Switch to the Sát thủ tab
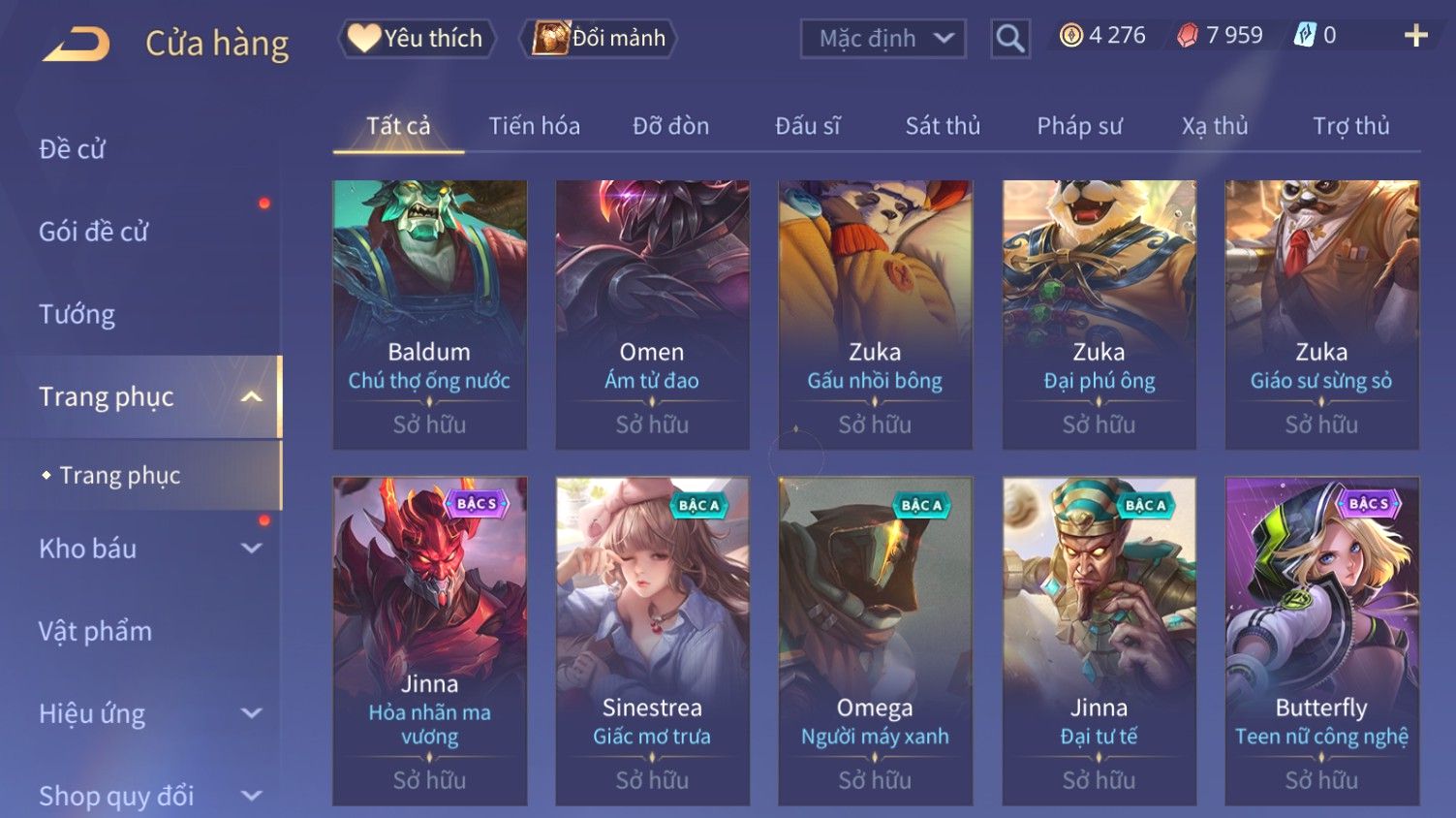The image size is (1456, 818). tap(943, 126)
